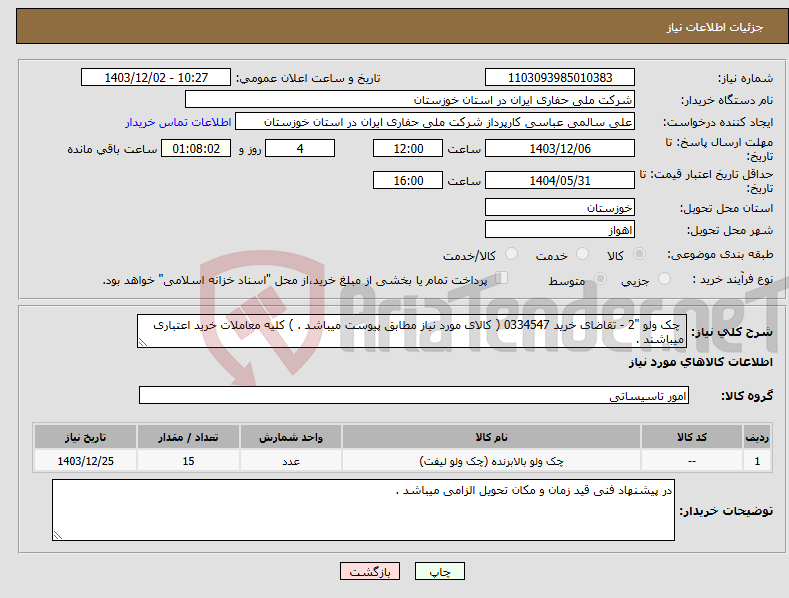This screenshot has width=789, height=598.
Task: Click the واحد شمارش column header
Action: tap(291, 437)
